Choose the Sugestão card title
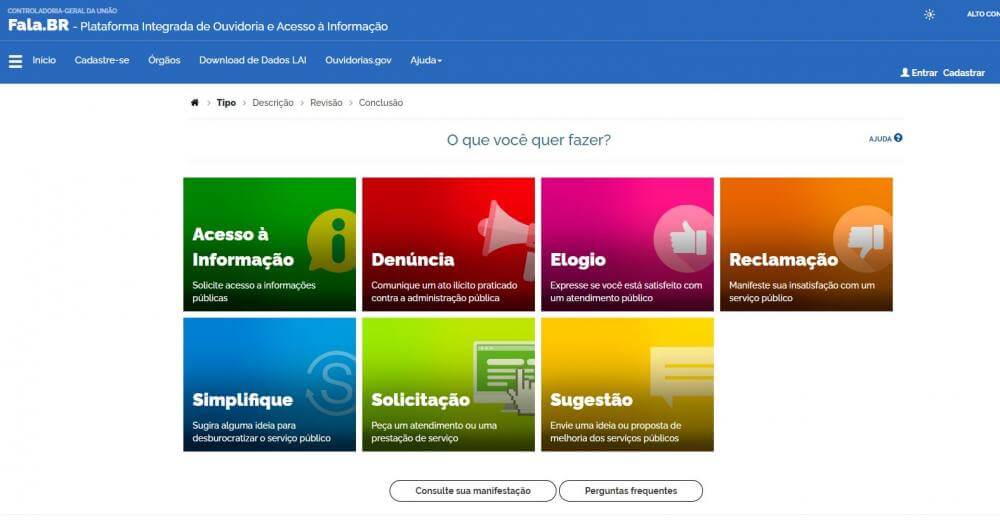This screenshot has width=1000, height=520. coord(591,400)
